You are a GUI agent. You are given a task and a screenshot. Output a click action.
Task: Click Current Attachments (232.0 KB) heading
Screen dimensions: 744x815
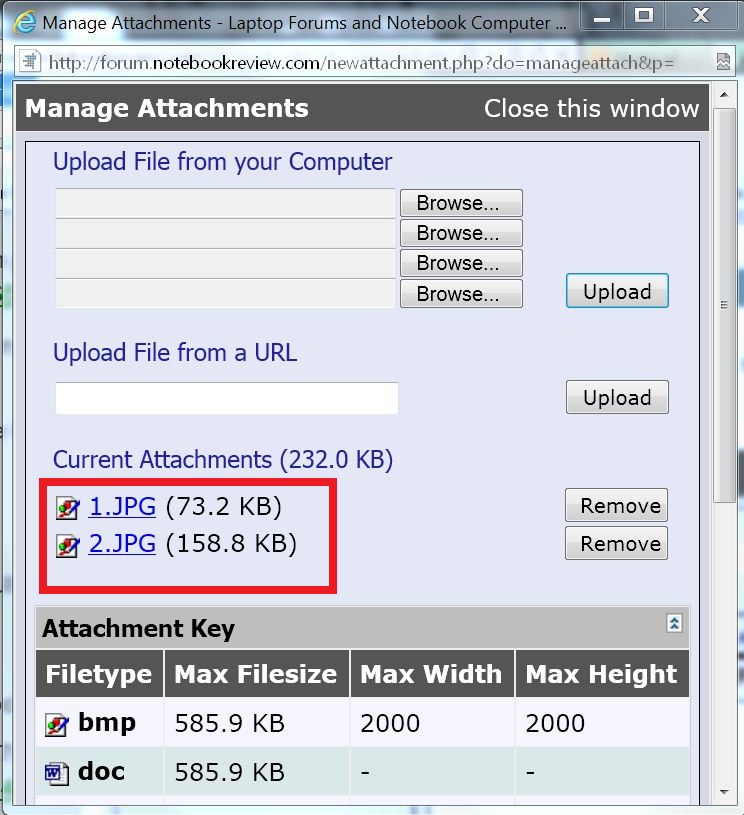pyautogui.click(x=223, y=460)
